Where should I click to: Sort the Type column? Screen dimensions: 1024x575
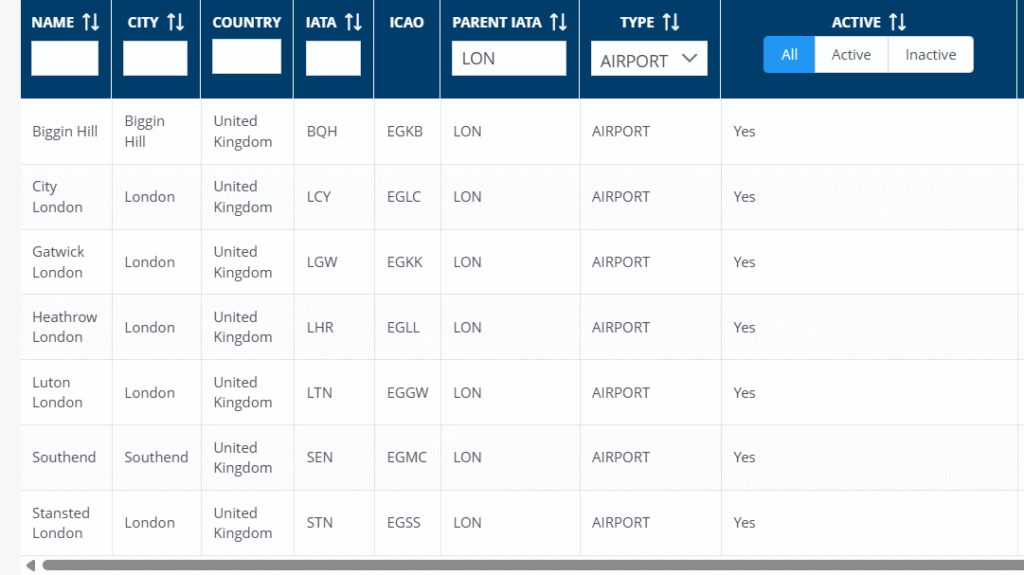click(670, 22)
